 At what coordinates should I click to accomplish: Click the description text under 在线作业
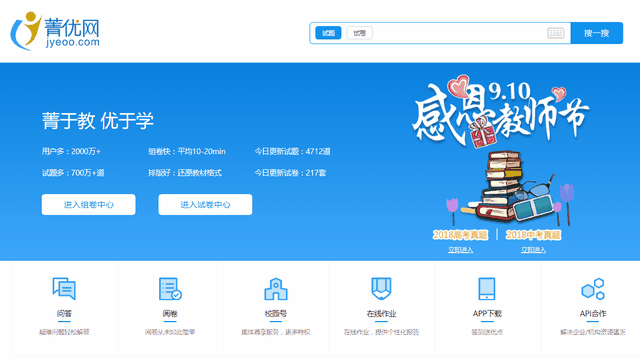tap(381, 332)
